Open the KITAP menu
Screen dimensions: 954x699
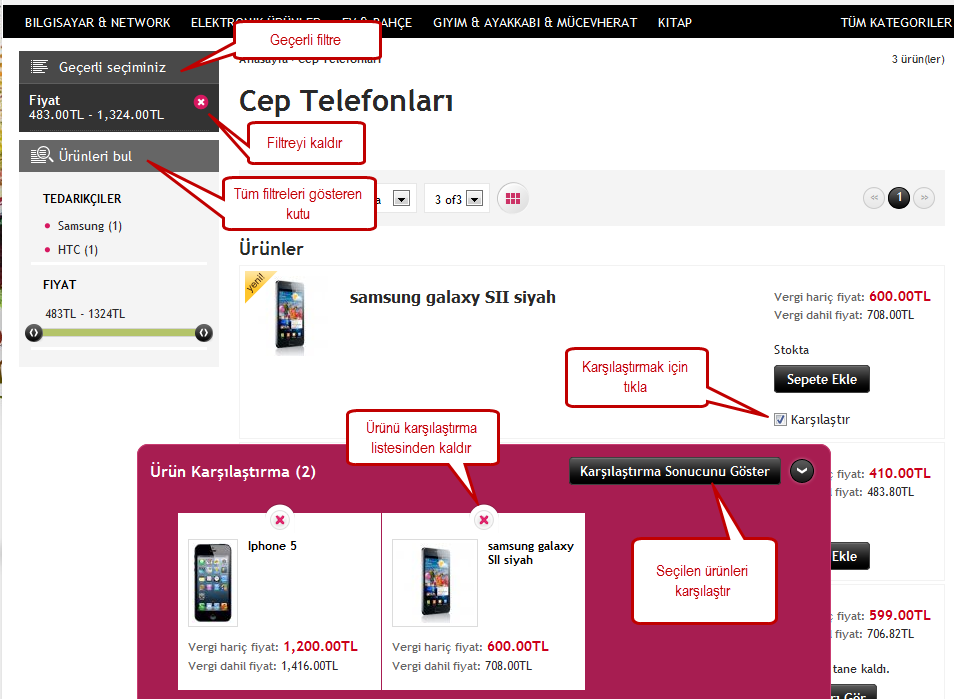click(x=674, y=23)
